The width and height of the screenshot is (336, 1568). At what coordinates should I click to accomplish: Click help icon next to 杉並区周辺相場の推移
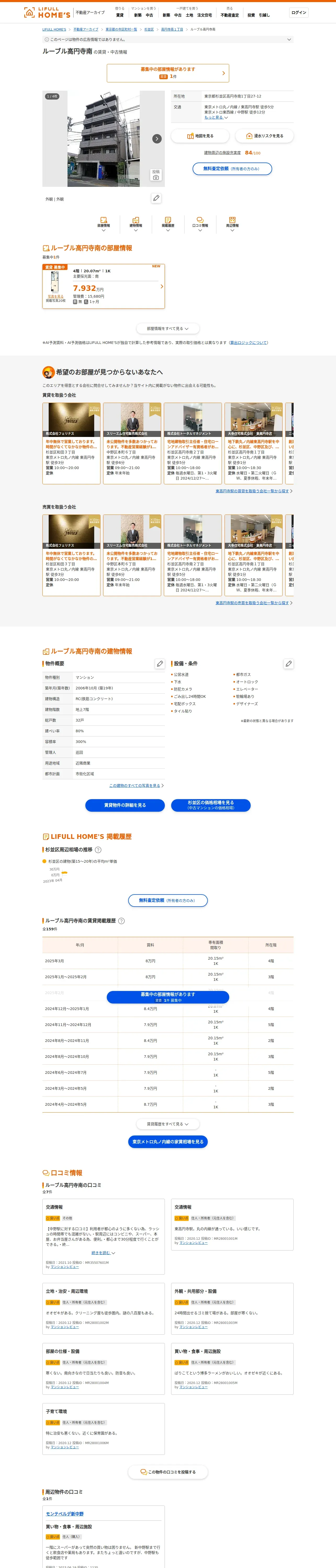[x=98, y=850]
